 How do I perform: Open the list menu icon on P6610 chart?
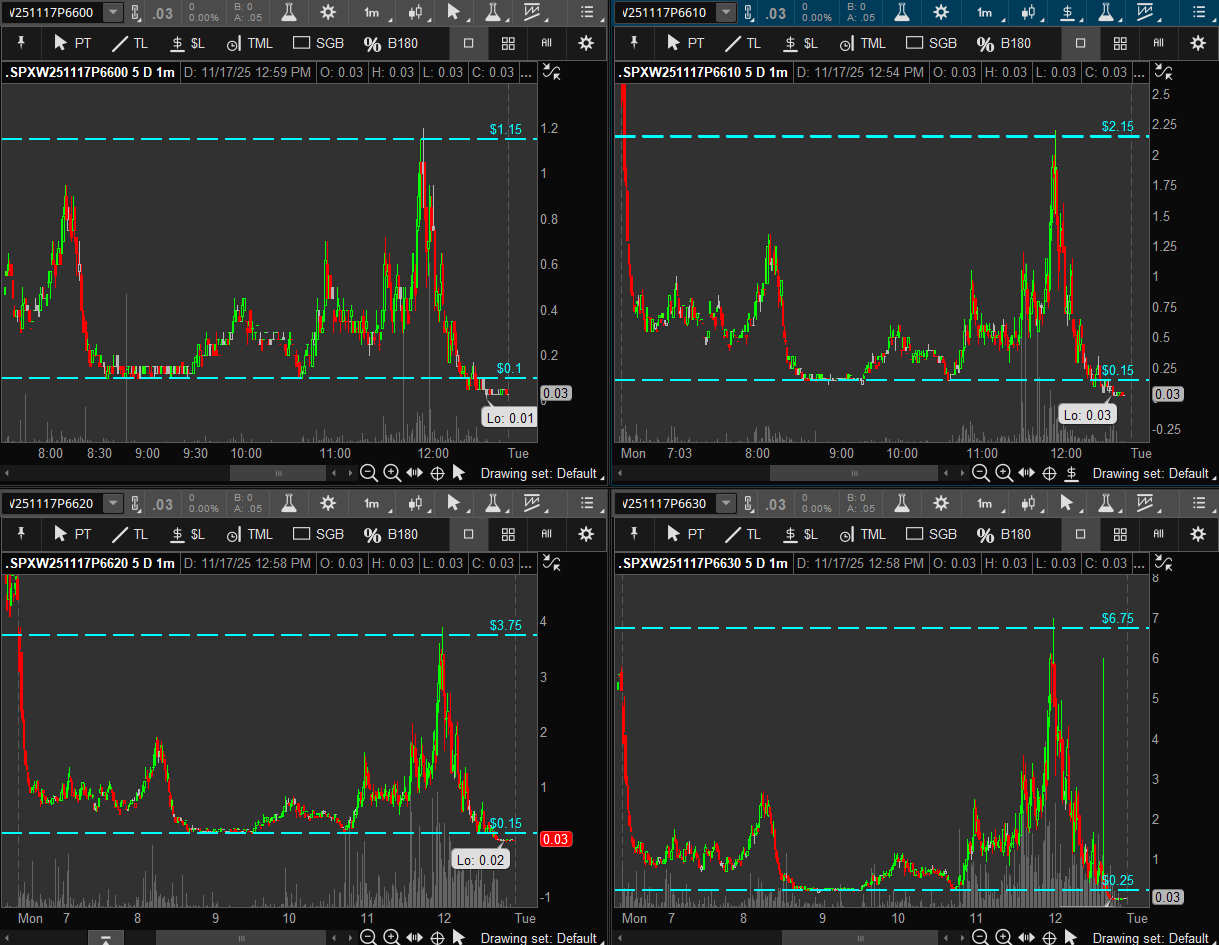click(x=1198, y=12)
